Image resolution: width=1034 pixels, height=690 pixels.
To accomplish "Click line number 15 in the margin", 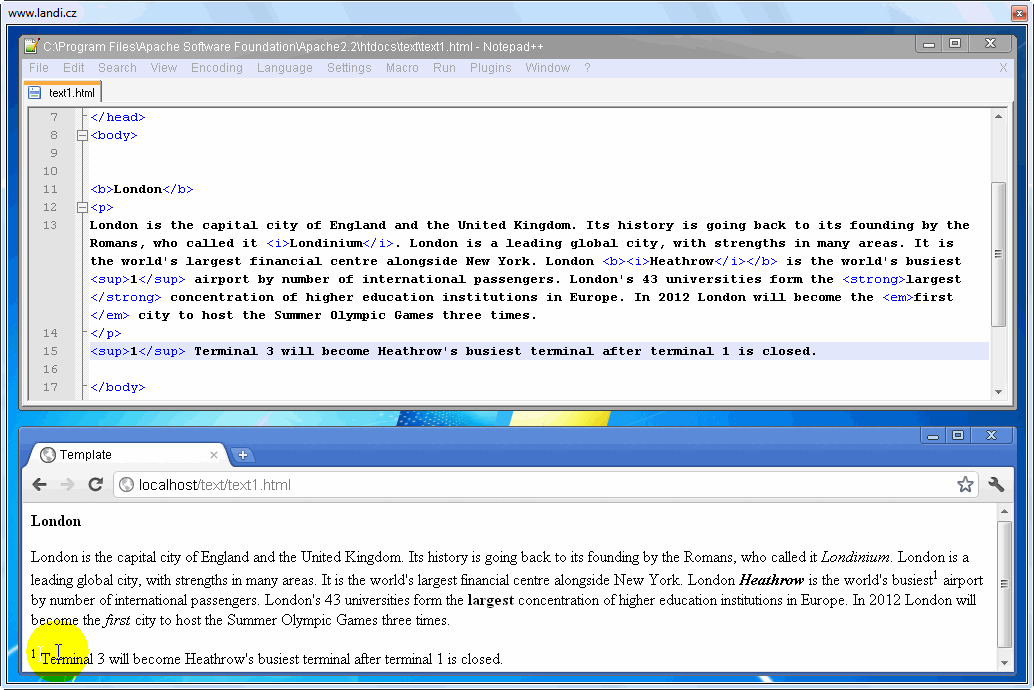I will coord(51,351).
